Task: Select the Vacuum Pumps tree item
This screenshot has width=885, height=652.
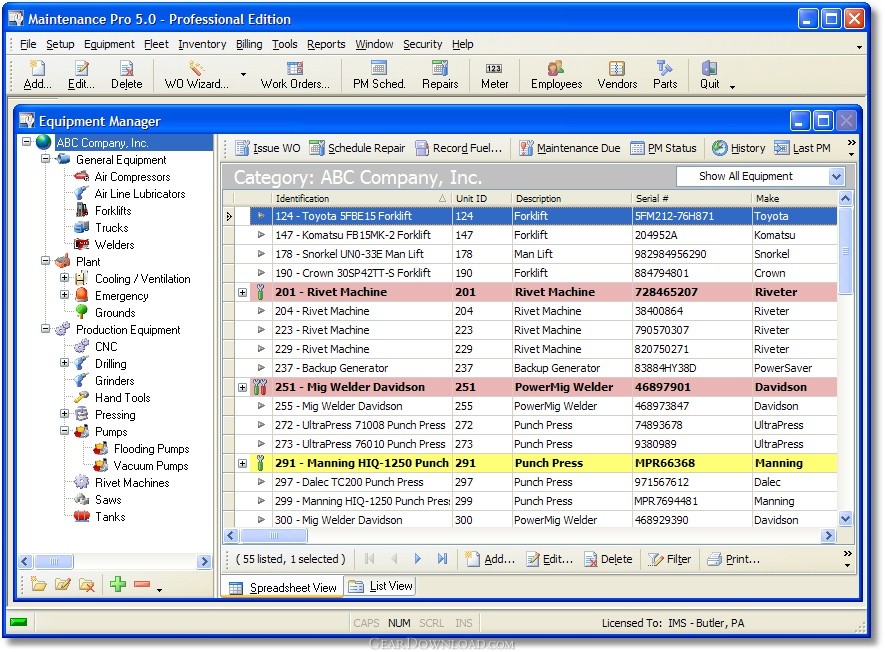Action: 151,466
